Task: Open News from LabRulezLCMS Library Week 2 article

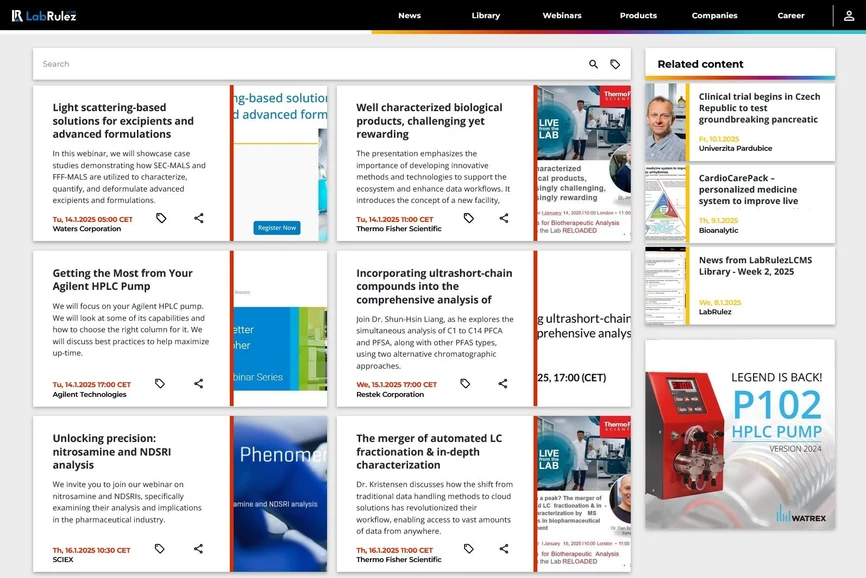Action: click(755, 266)
